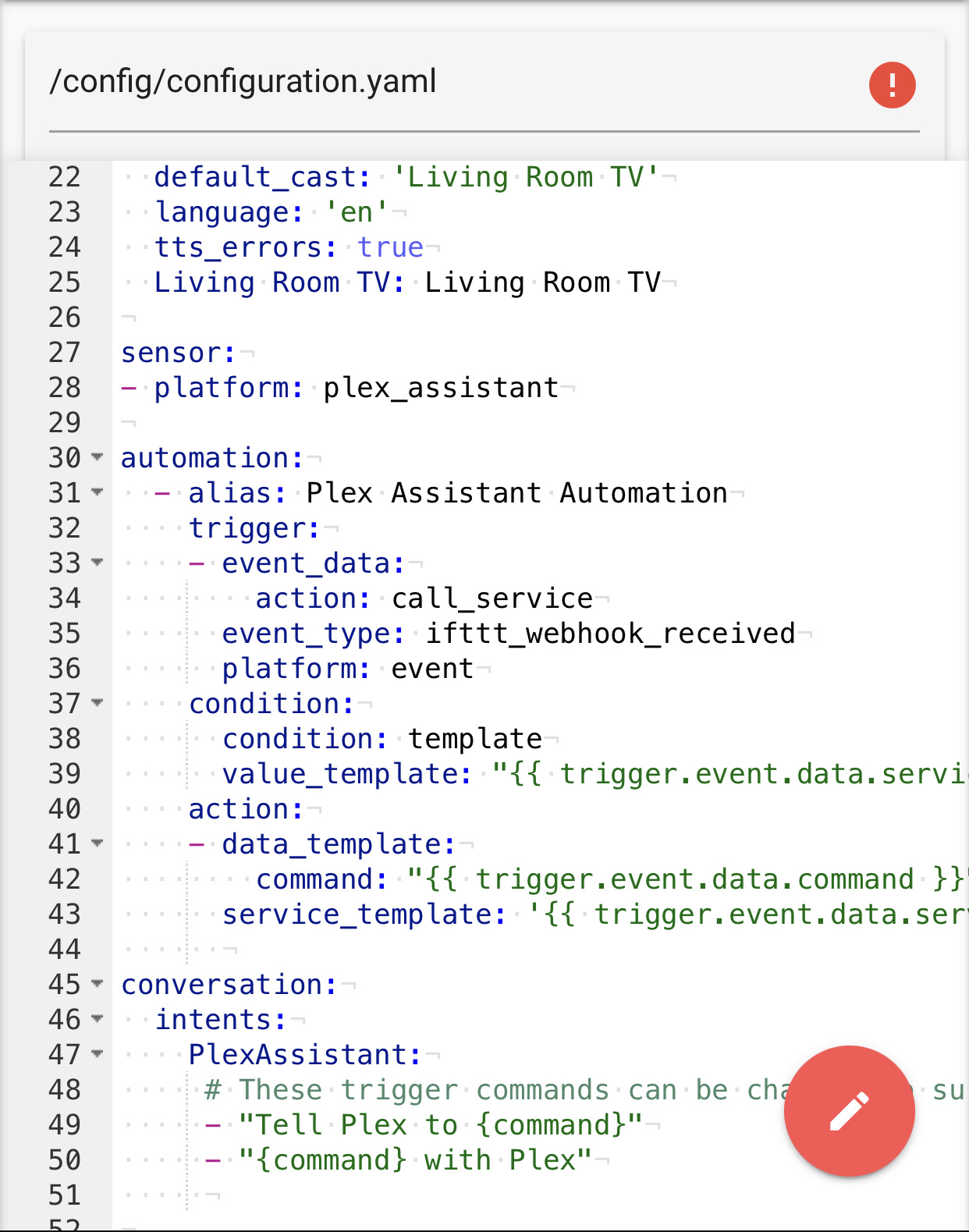
Task: Click plex_assistant platform value
Action: point(441,388)
